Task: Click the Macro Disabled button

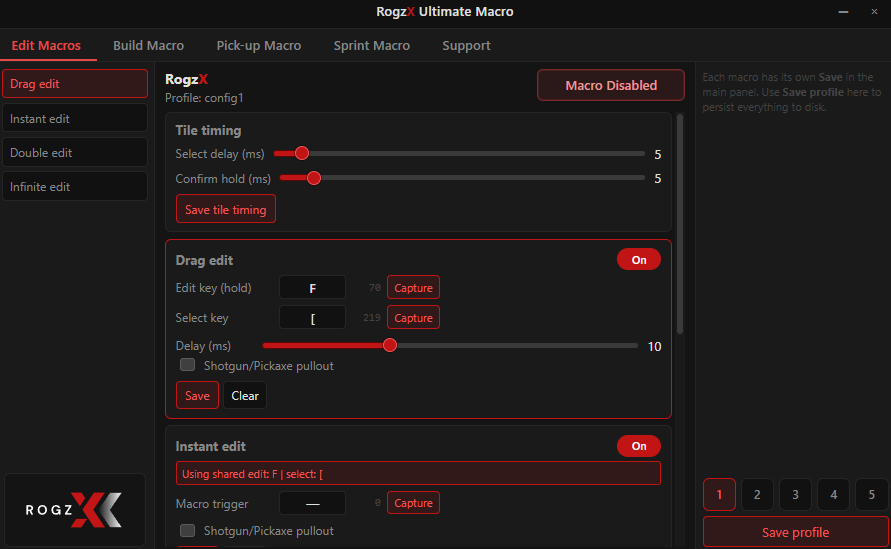Action: coord(611,85)
